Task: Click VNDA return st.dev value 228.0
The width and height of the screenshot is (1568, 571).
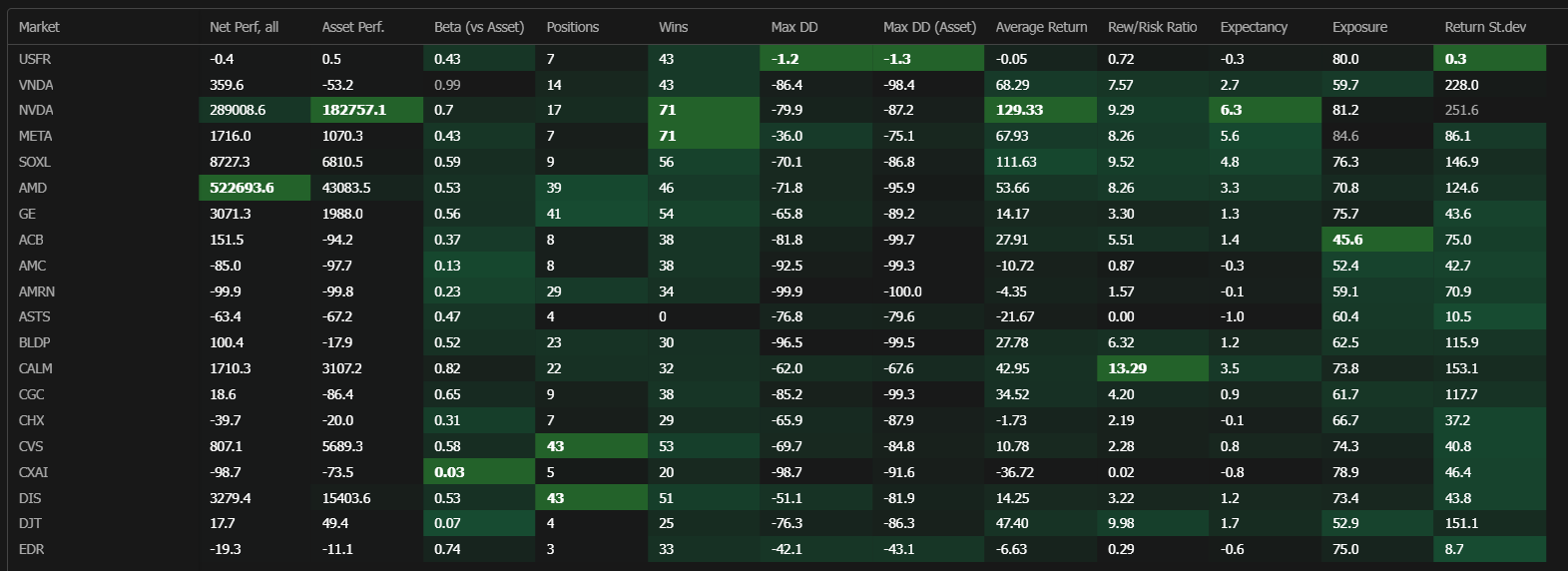Action: point(1461,85)
